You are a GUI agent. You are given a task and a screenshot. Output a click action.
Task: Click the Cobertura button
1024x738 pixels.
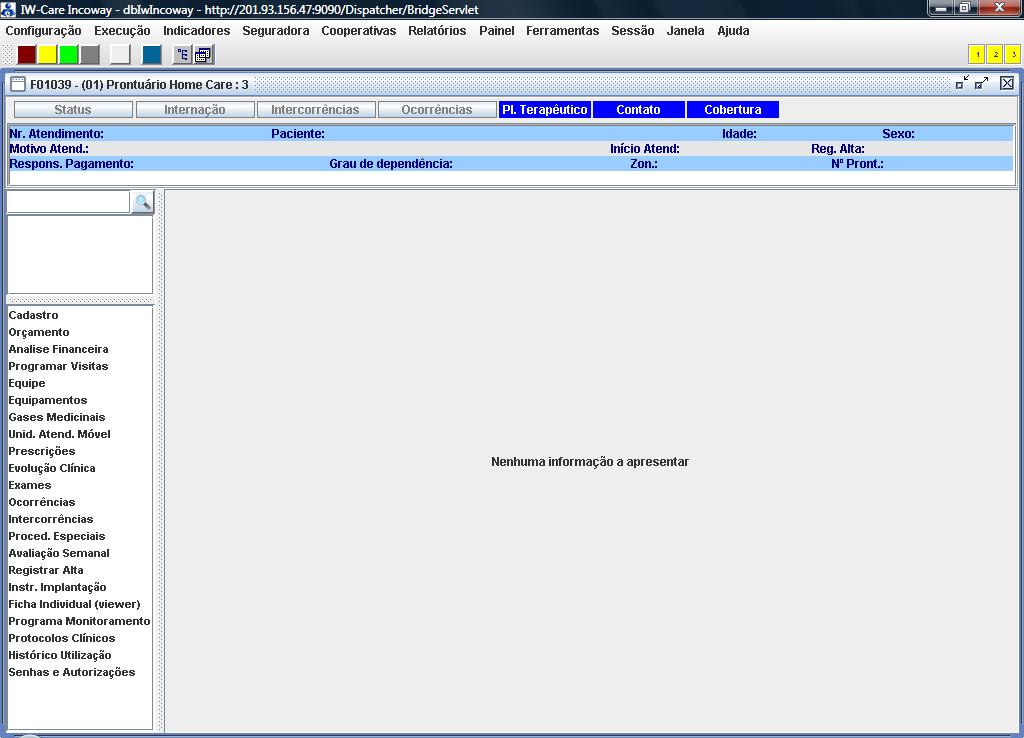pyautogui.click(x=733, y=110)
